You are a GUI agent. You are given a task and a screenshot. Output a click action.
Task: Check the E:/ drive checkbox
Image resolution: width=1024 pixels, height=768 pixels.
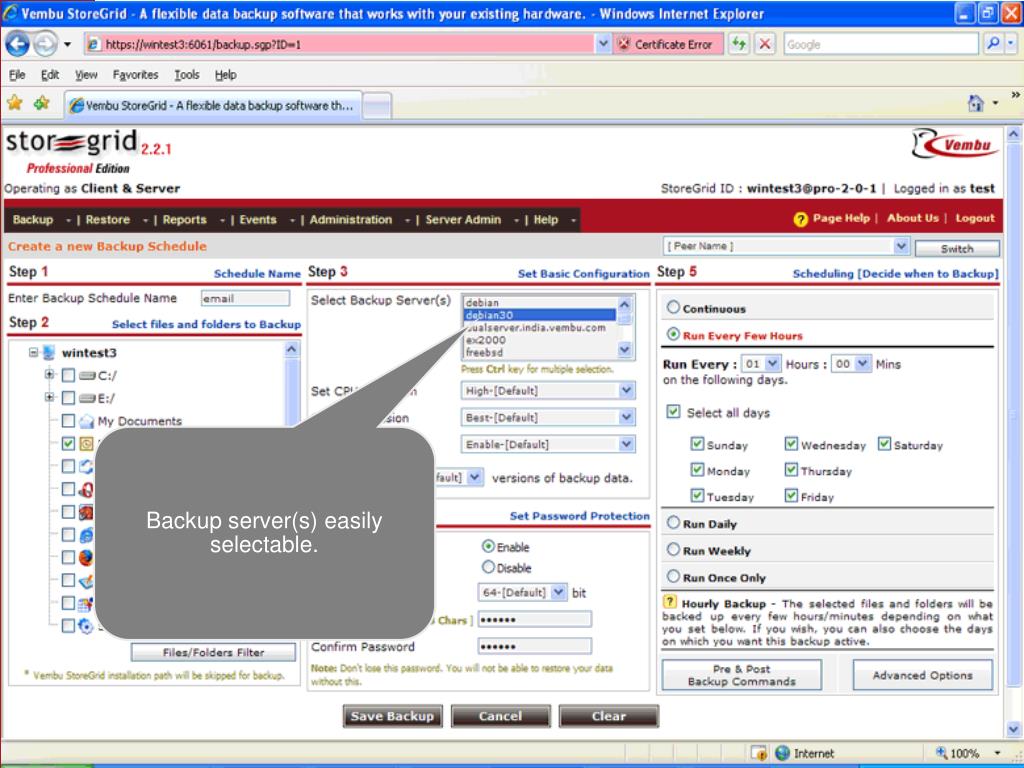click(x=68, y=398)
